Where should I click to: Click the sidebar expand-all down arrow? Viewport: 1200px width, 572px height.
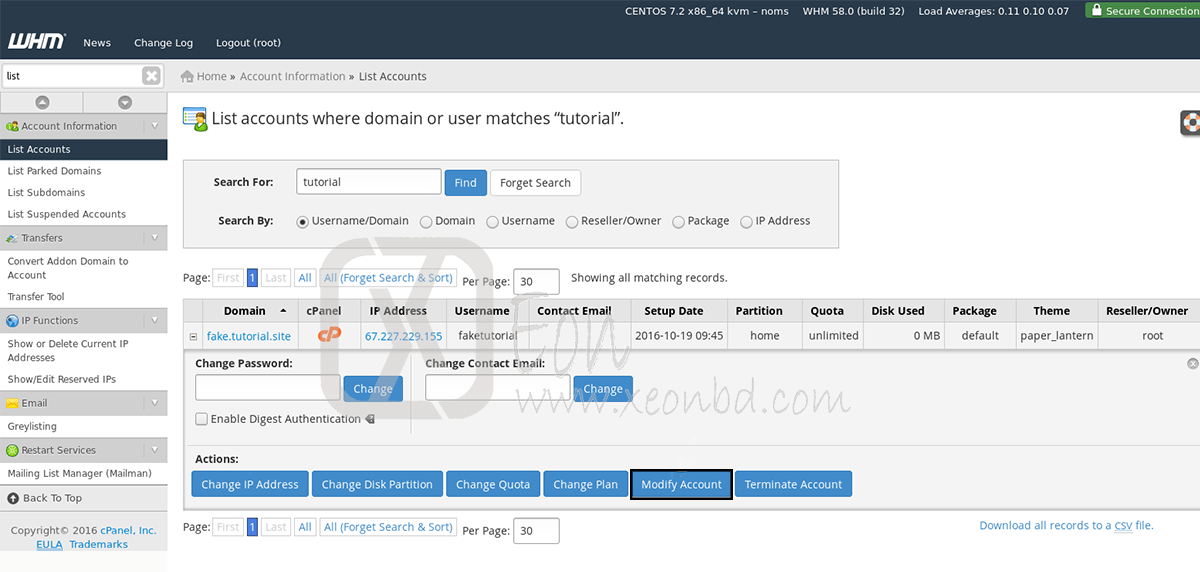click(x=125, y=102)
